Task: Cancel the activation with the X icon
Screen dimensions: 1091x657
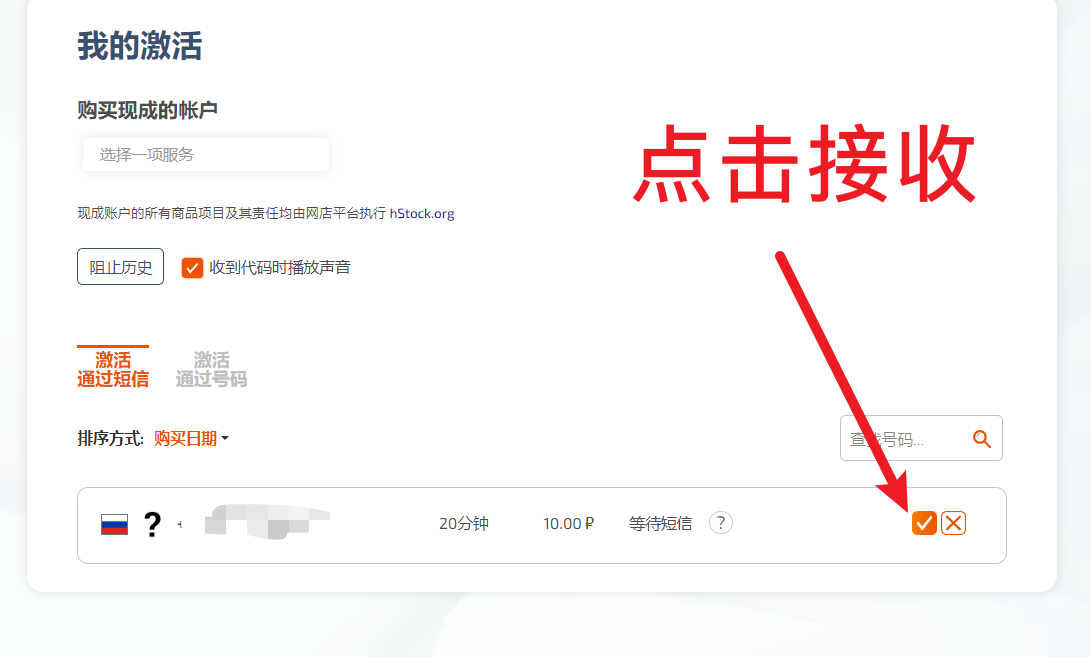Action: 953,523
